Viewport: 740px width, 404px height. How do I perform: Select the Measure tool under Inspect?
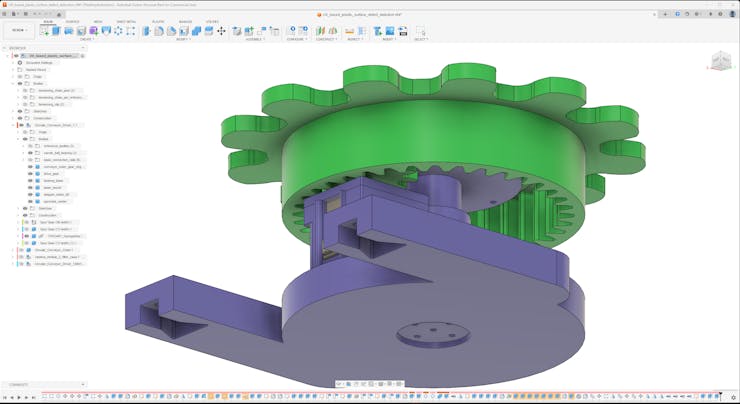click(x=349, y=31)
